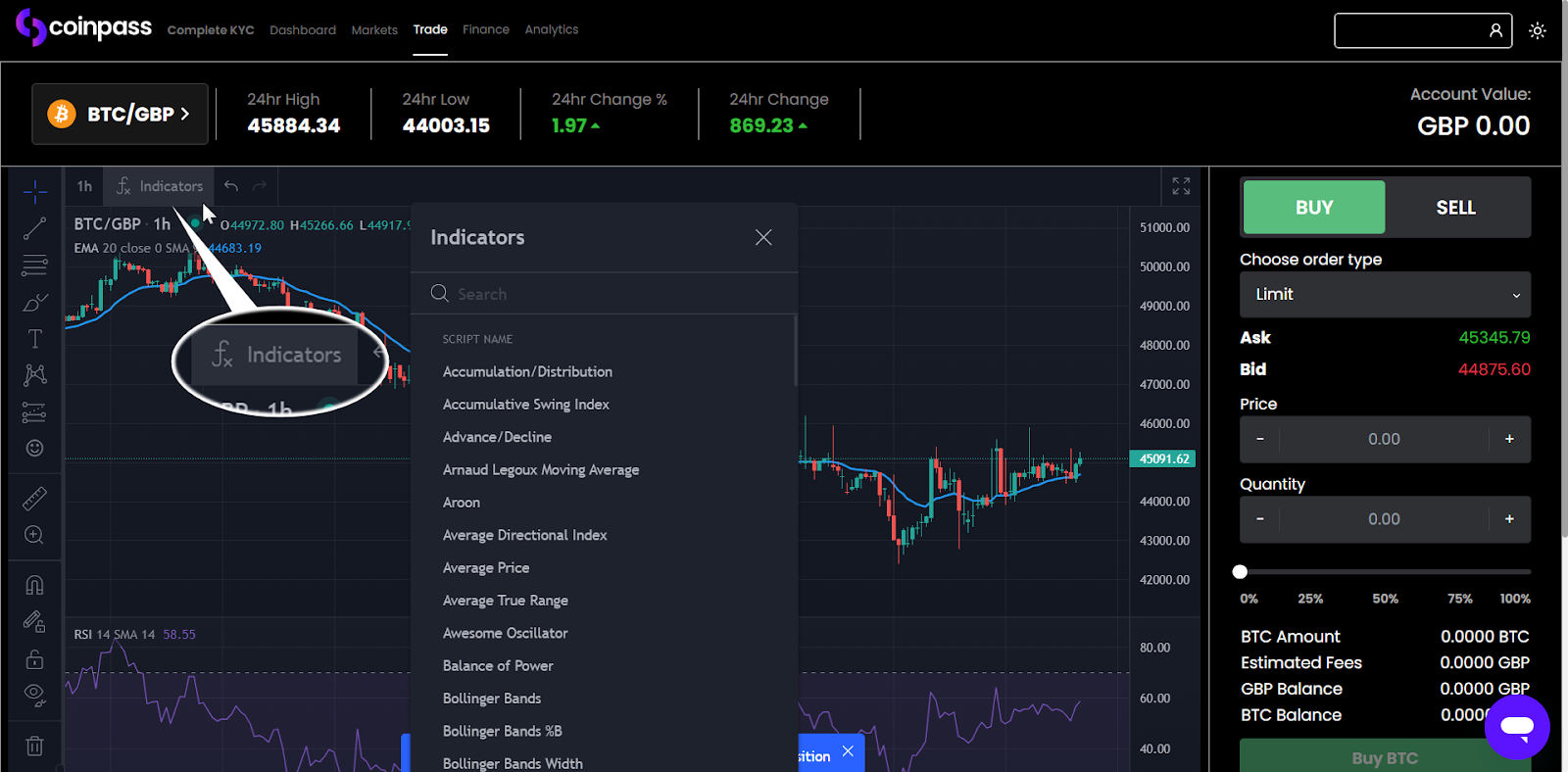Click the zoom in magnifier tool

click(x=34, y=535)
